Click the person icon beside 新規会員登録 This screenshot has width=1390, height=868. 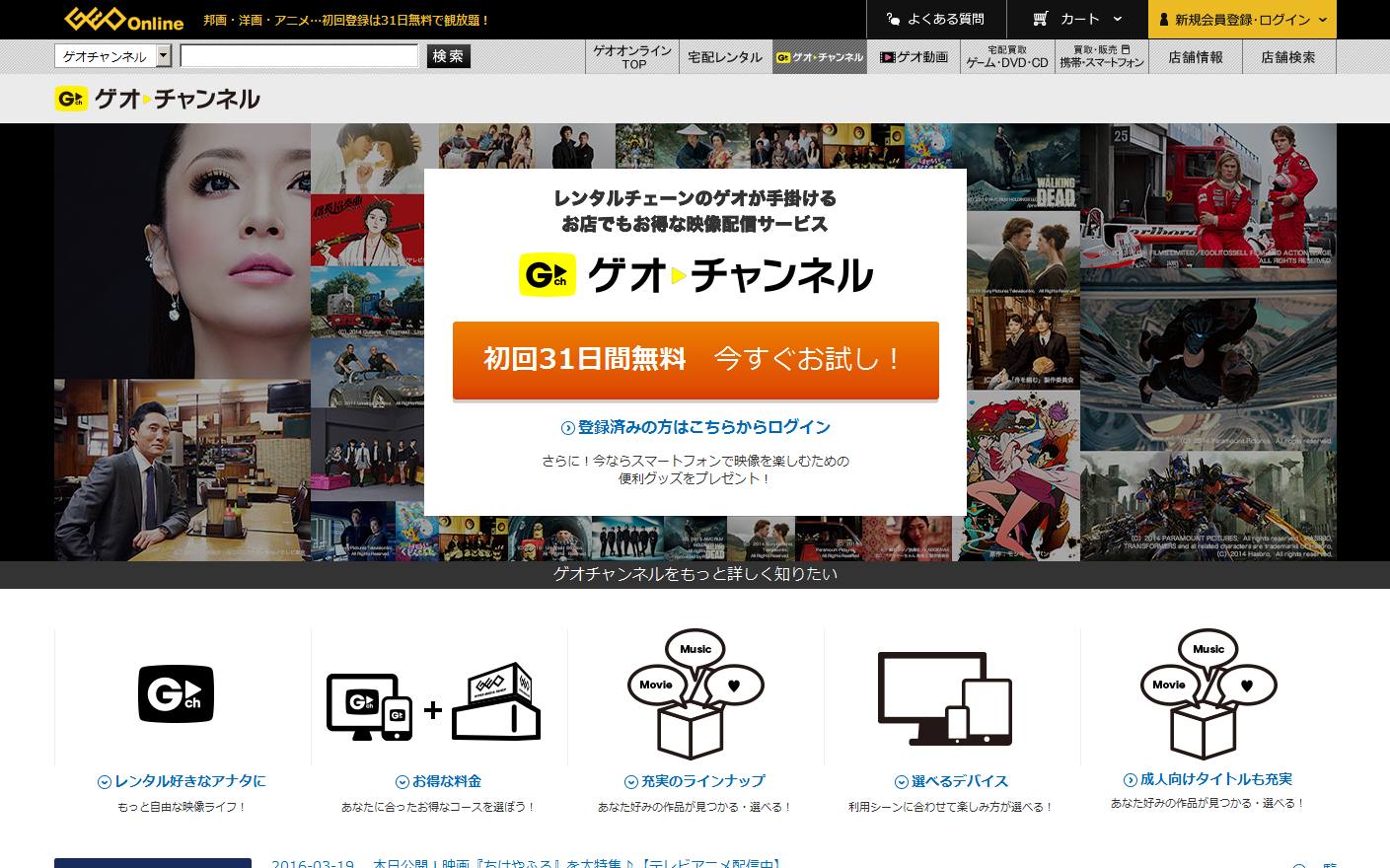[x=1164, y=20]
